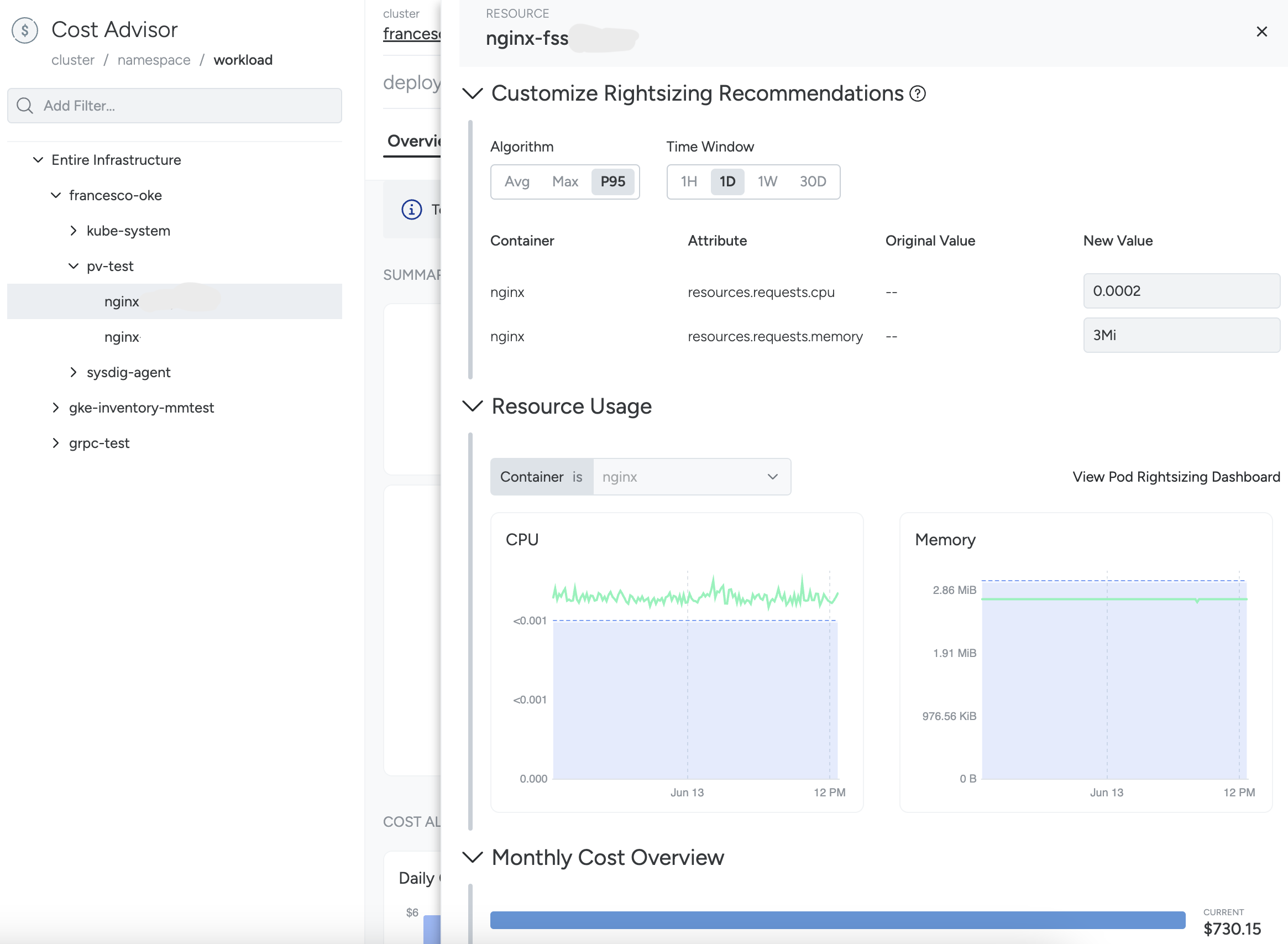Click the search magnifier icon in filter bar

(x=24, y=106)
